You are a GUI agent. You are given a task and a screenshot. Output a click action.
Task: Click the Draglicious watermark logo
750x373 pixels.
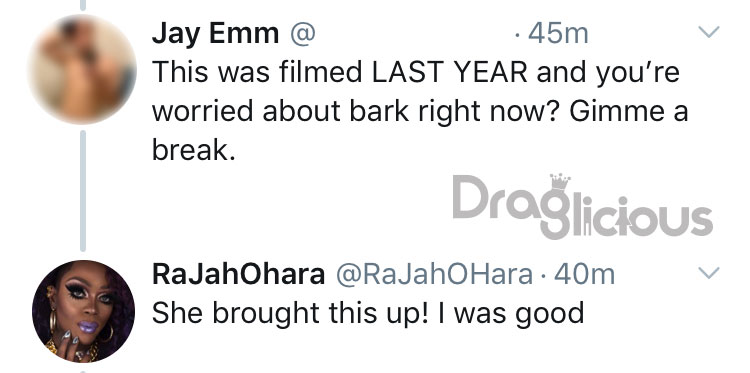pyautogui.click(x=583, y=207)
